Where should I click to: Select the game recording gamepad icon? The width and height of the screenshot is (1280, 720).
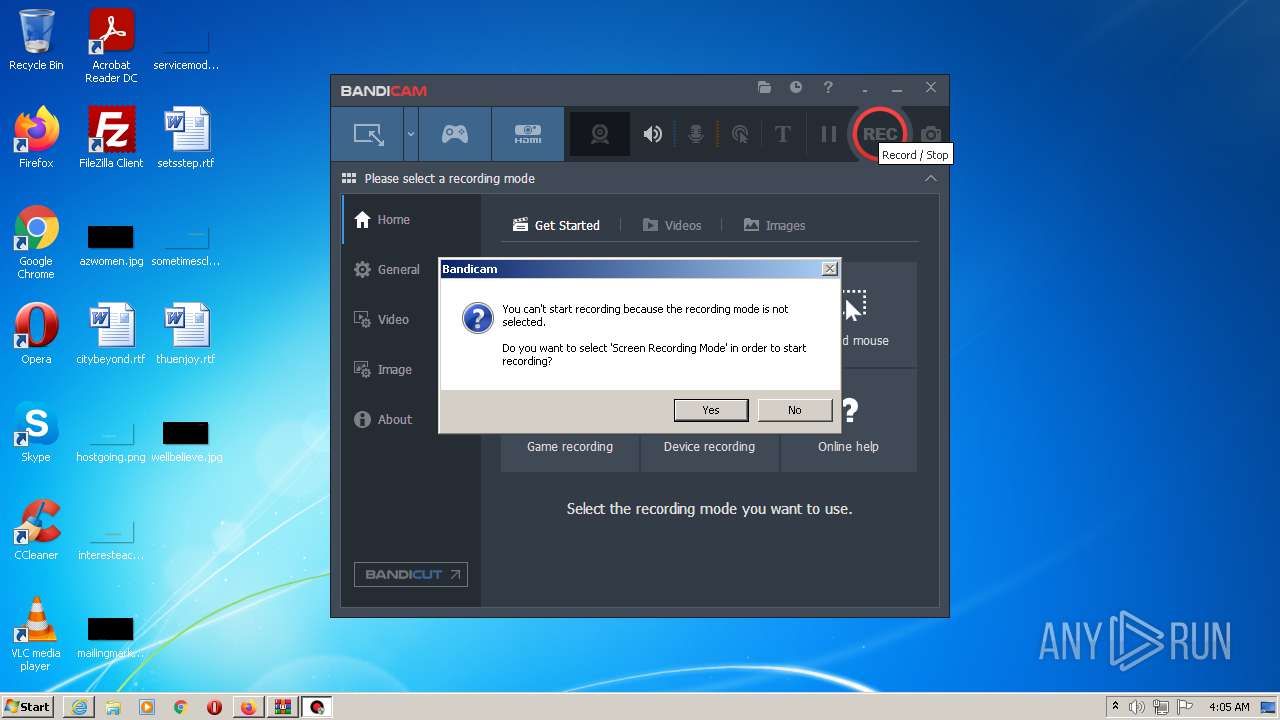click(455, 134)
